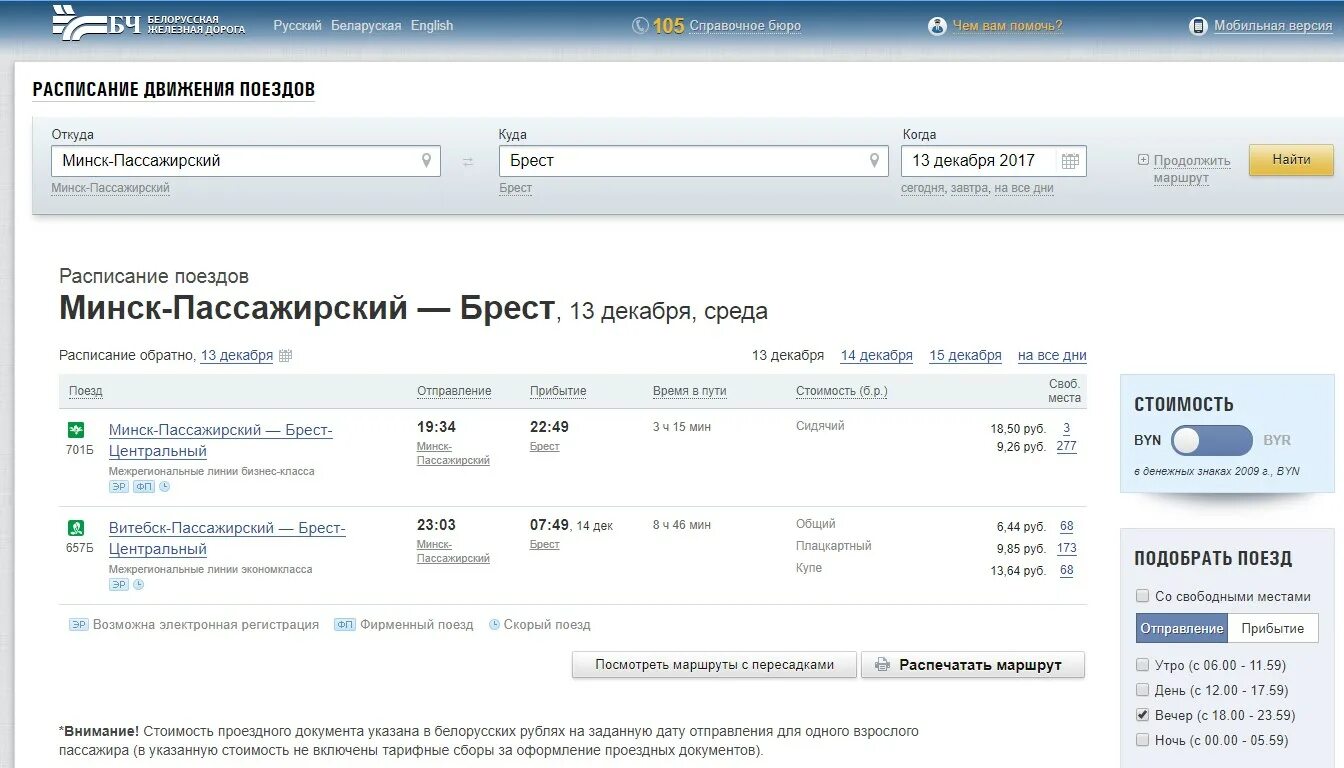Open Чем вам помочь link

point(1007,26)
